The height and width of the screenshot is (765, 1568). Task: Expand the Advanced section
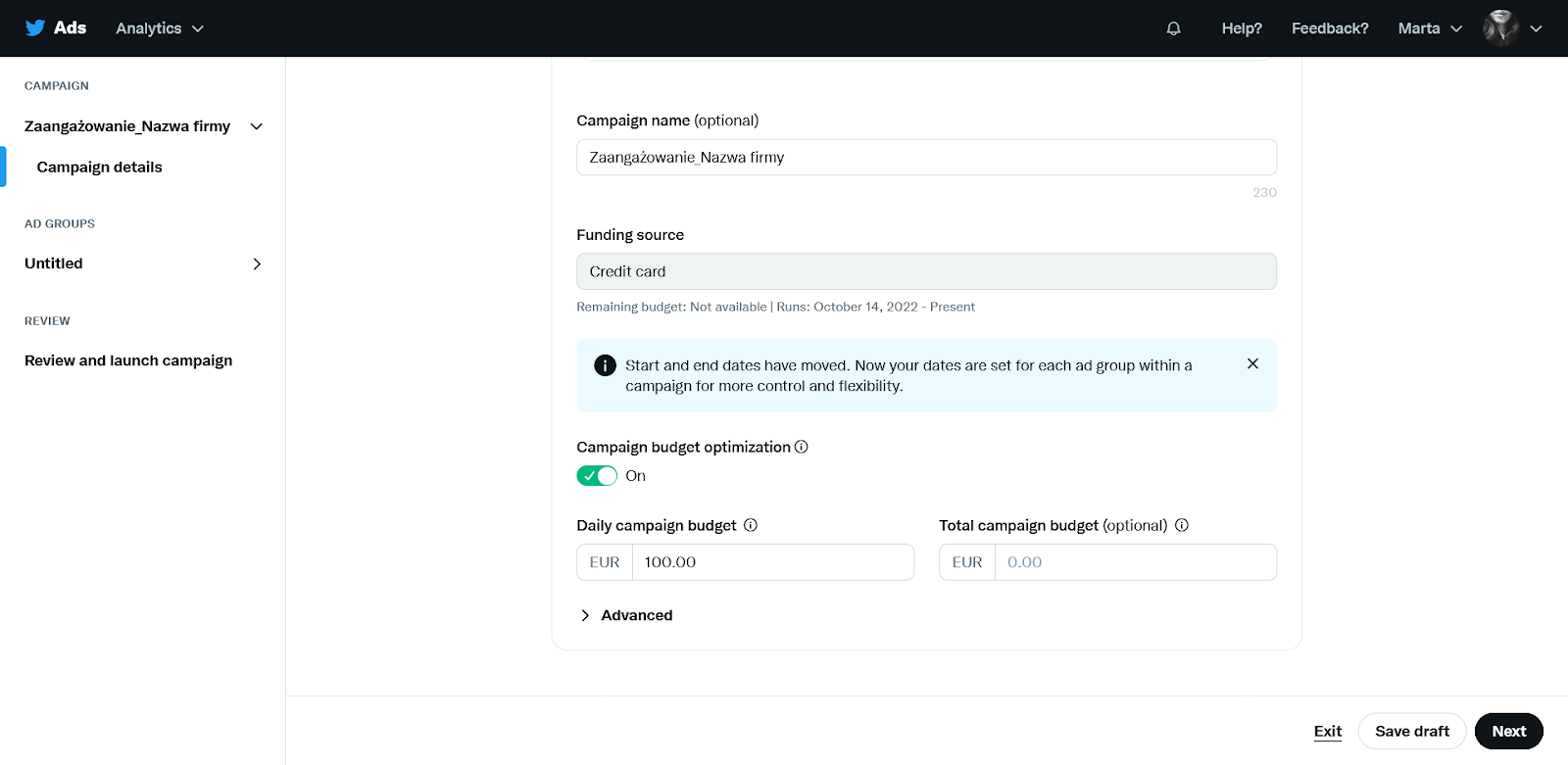pyautogui.click(x=626, y=615)
